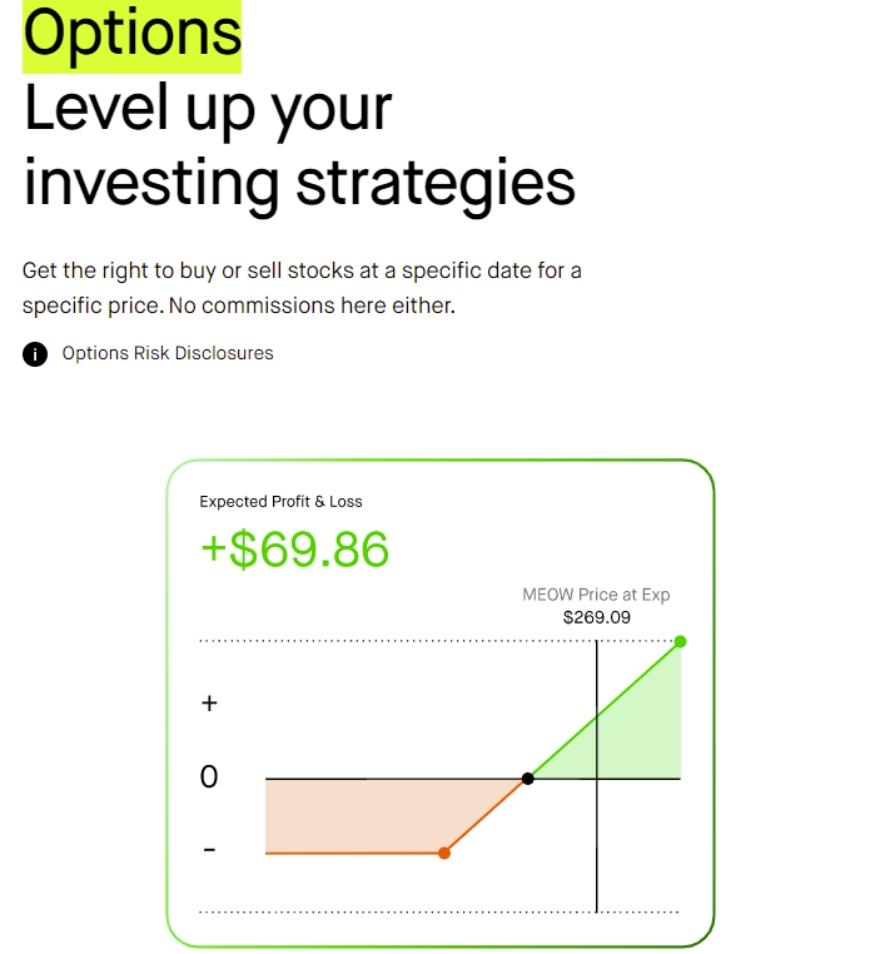Click the plus sign on chart axis
The height and width of the screenshot is (954, 880).
[x=209, y=703]
